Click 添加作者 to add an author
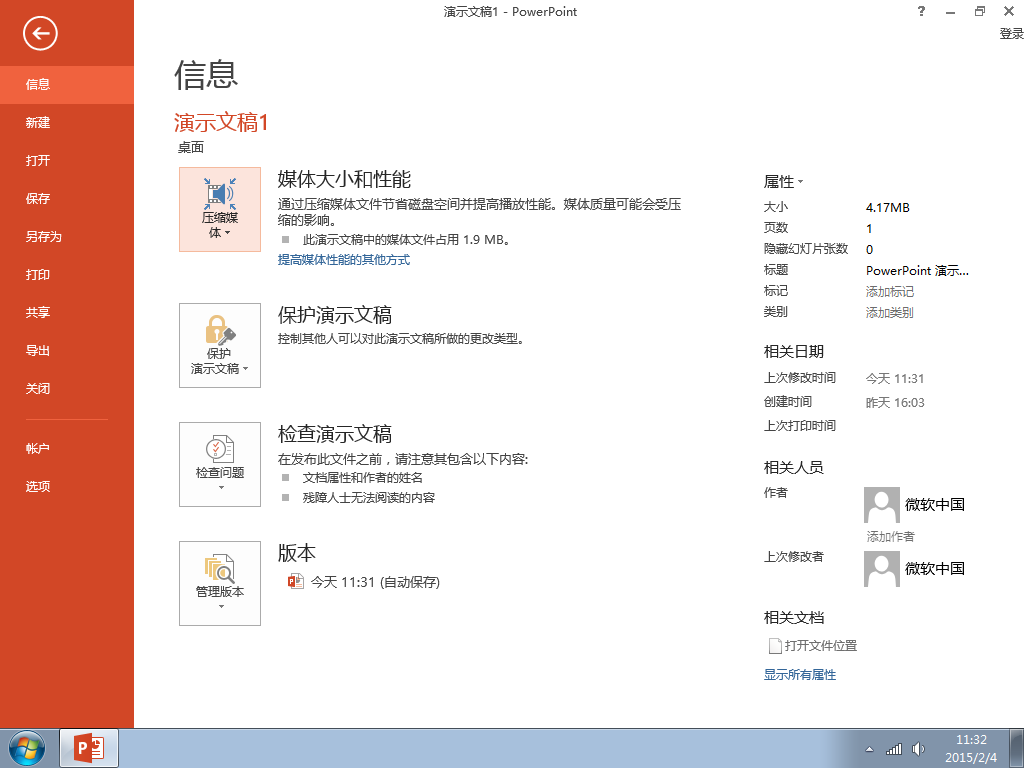Viewport: 1024px width, 768px height. (890, 536)
